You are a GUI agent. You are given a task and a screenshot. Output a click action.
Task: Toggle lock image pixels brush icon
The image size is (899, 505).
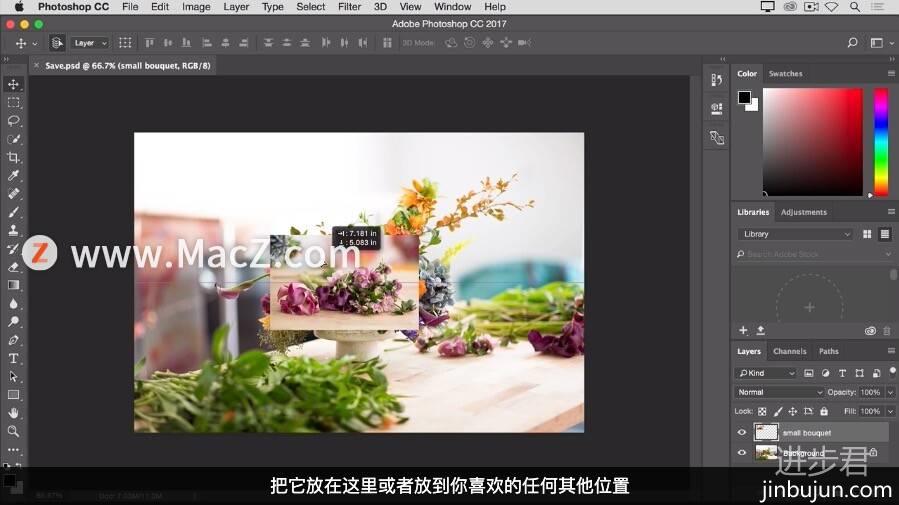[x=778, y=412]
